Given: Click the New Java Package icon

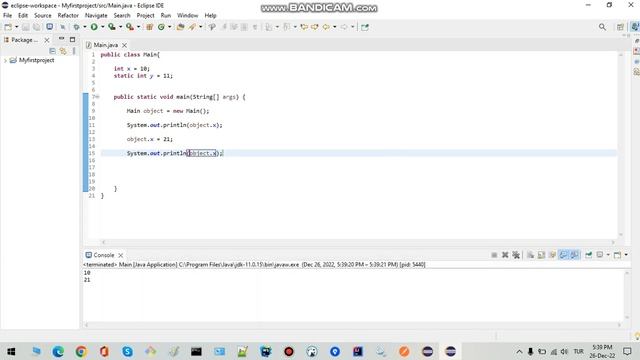Looking at the screenshot, I should [x=149, y=27].
